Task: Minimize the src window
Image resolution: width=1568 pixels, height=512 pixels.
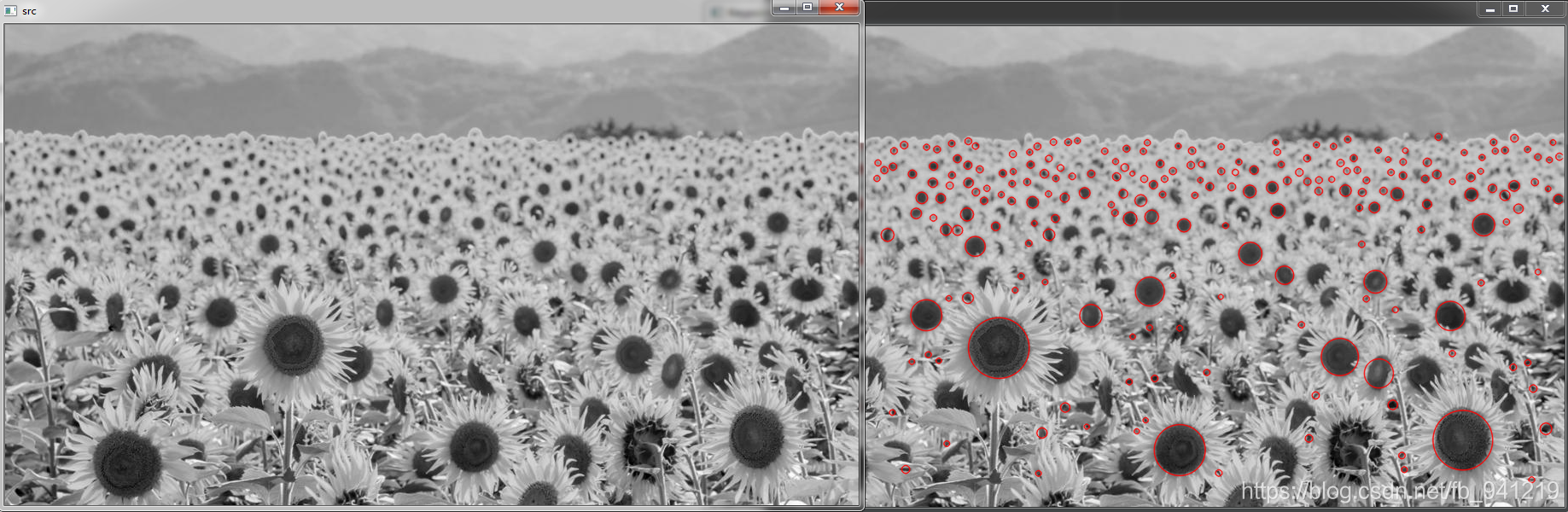Action: (x=784, y=8)
